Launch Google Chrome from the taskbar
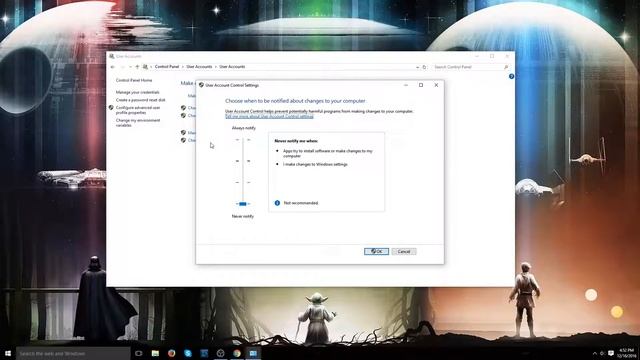Screen dimensions: 640x360 (237, 353)
